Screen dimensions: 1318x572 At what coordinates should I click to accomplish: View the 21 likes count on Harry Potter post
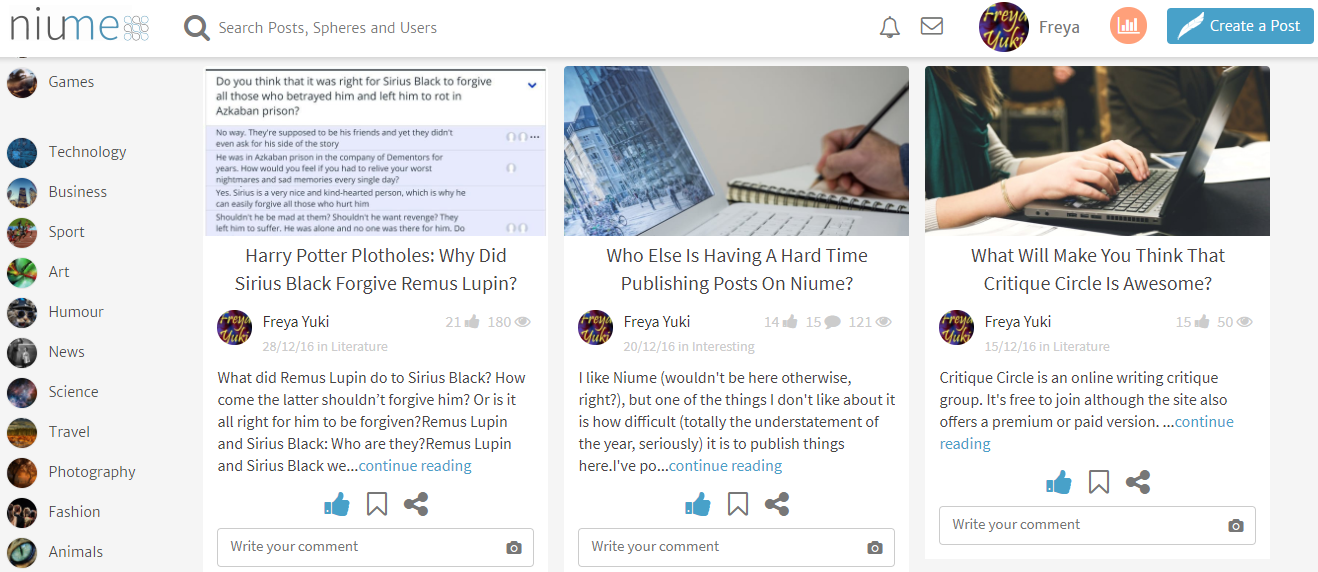pyautogui.click(x=462, y=322)
